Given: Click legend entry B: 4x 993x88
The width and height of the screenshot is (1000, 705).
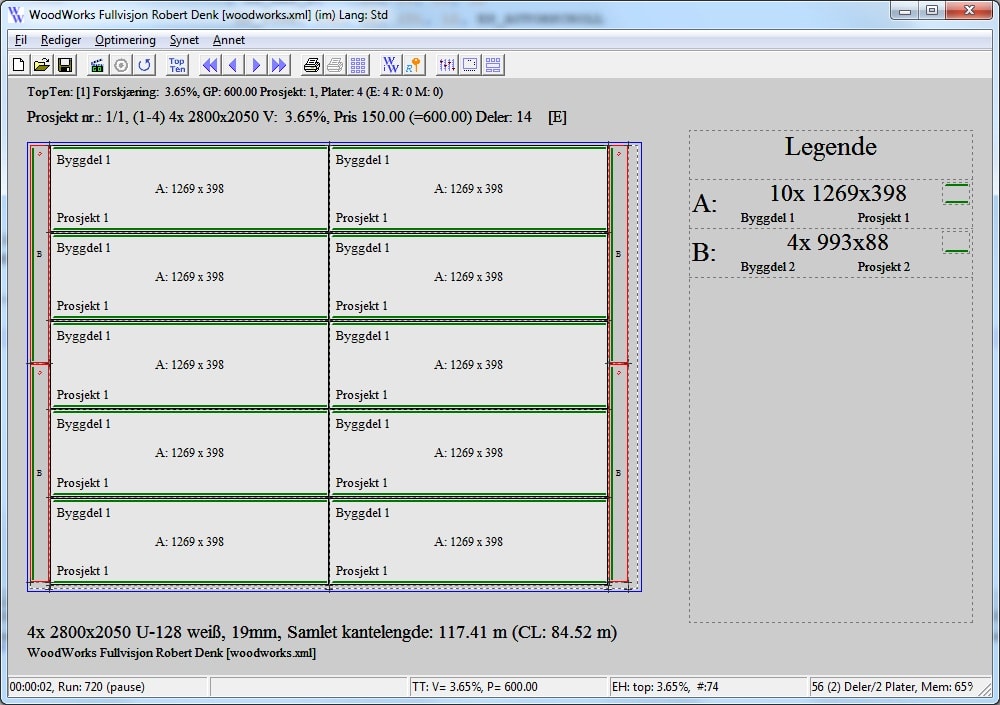Looking at the screenshot, I should (x=830, y=253).
